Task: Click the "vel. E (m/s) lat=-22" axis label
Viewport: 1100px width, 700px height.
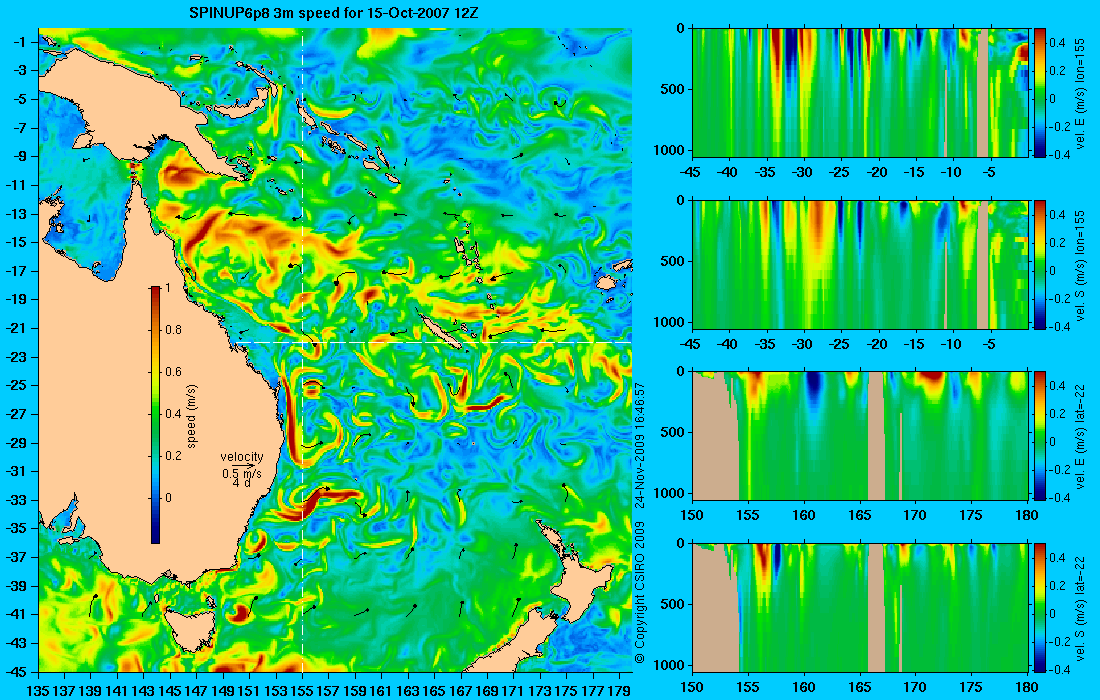Action: (1080, 436)
